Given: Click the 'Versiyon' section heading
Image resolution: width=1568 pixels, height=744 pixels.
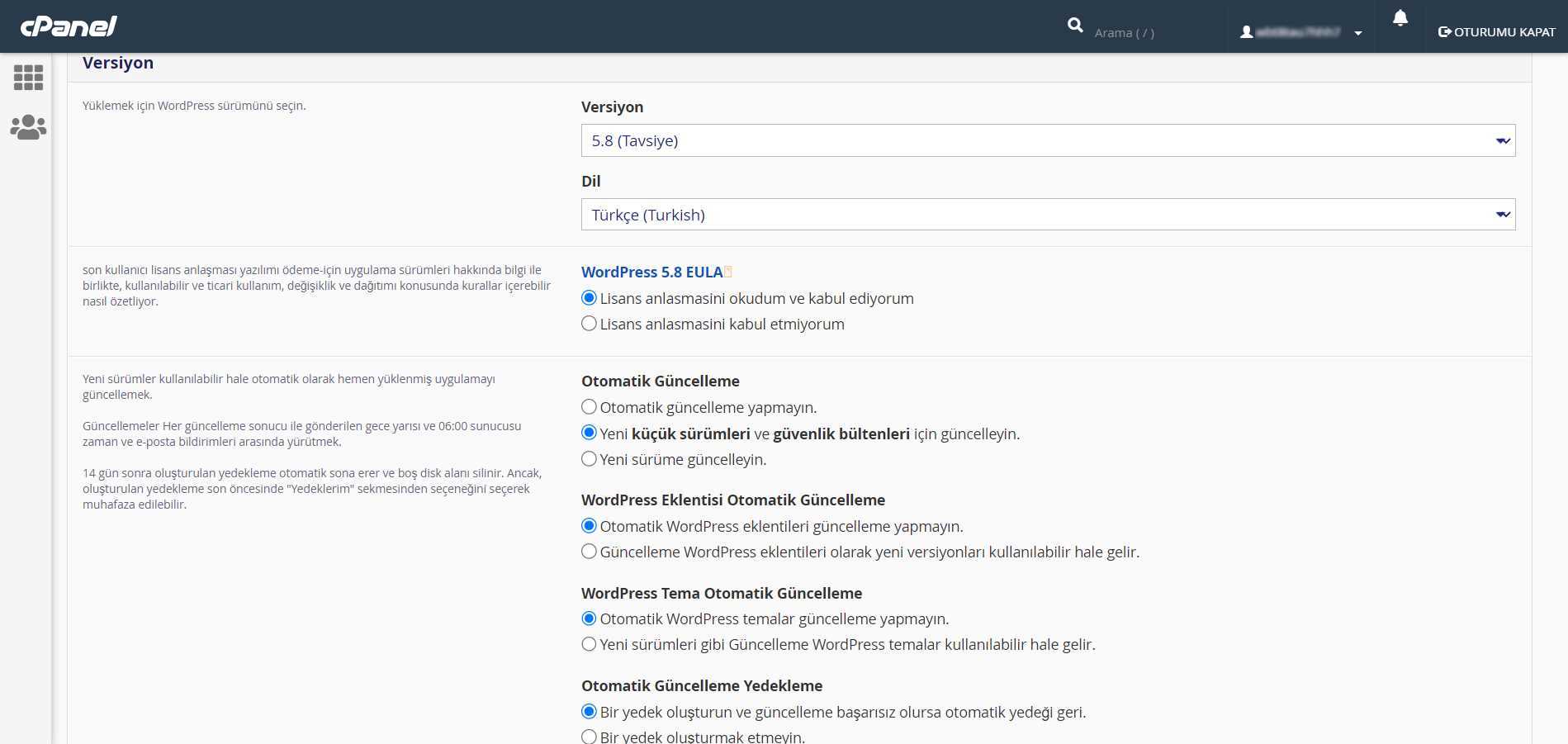Looking at the screenshot, I should click(118, 63).
